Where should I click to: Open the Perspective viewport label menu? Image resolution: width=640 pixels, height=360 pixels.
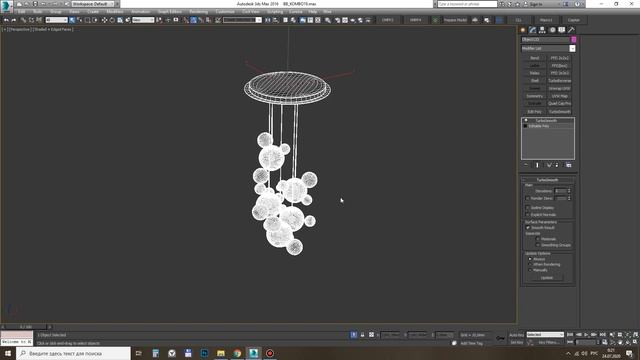click(x=19, y=29)
